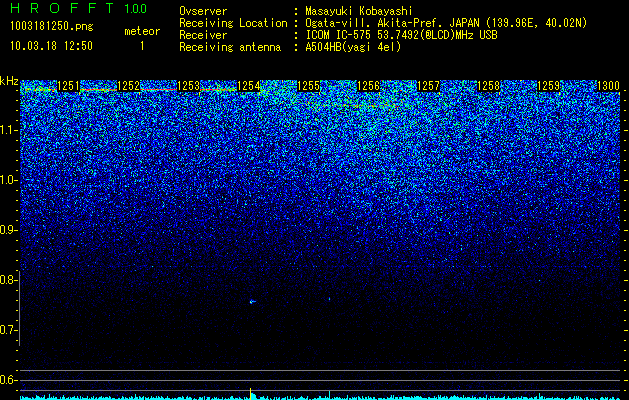This screenshot has height=400, width=629.
Task: Click the yellow spike in the intensity graph
Action: [251, 393]
